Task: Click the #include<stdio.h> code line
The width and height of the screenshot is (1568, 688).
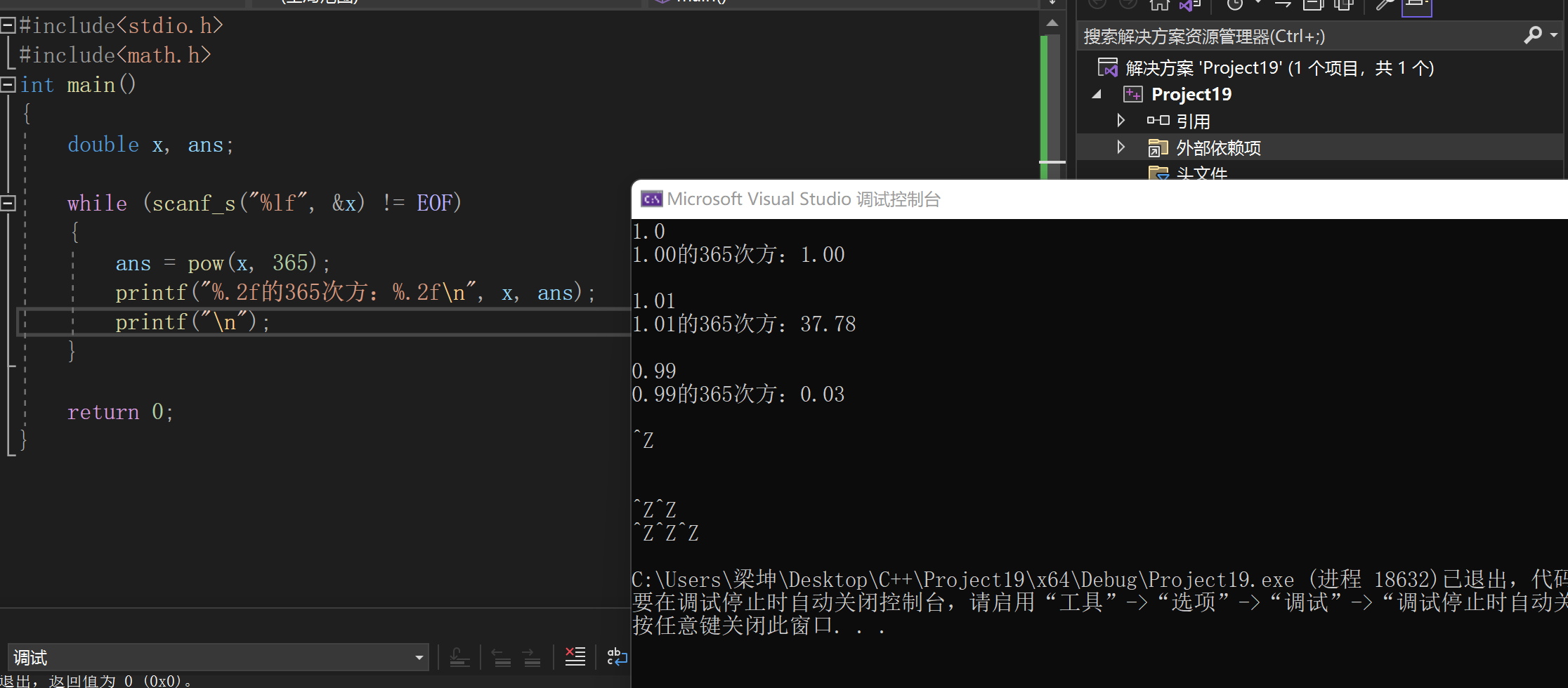Action: [x=121, y=26]
